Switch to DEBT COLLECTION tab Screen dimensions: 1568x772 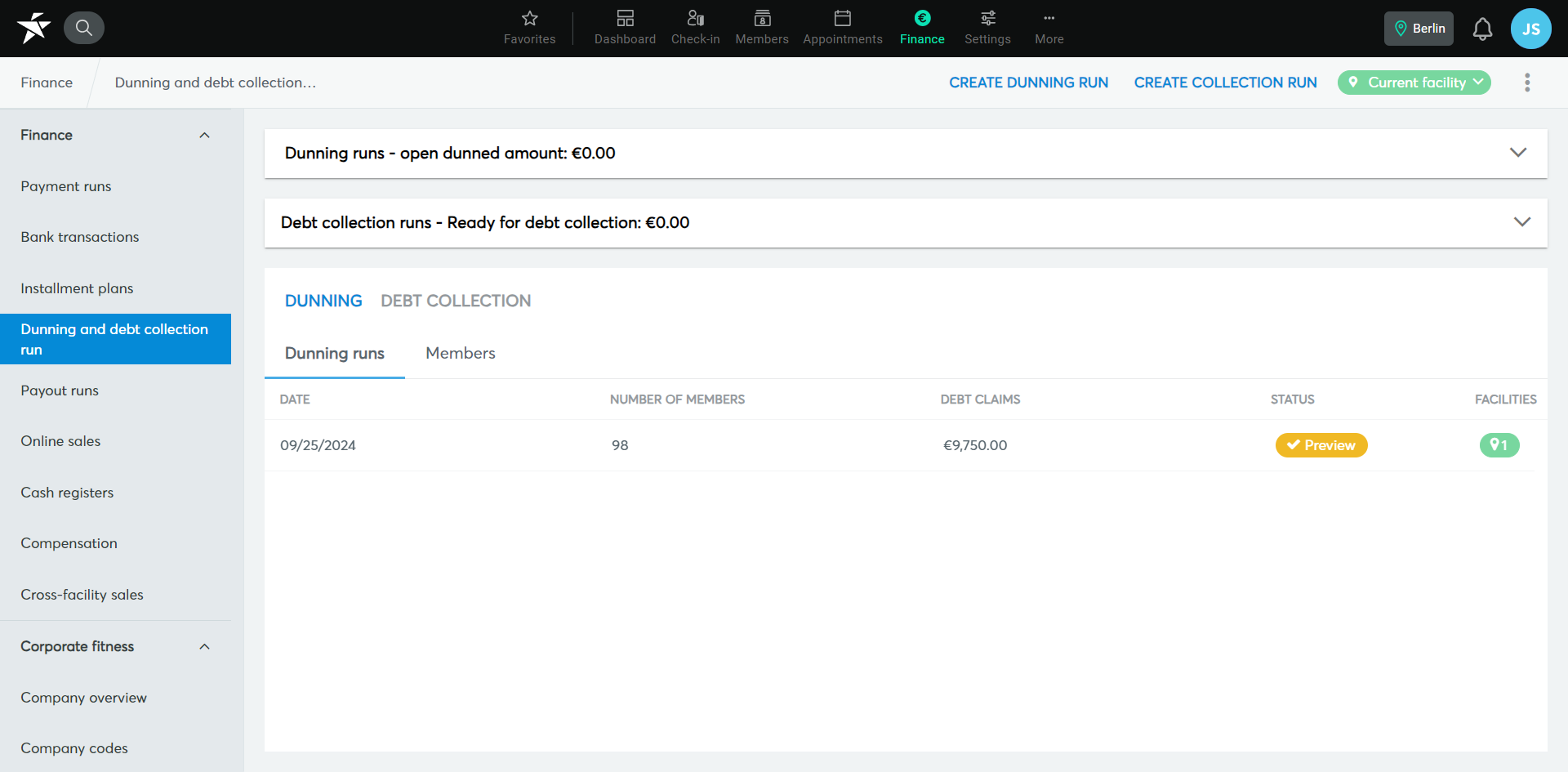tap(456, 301)
